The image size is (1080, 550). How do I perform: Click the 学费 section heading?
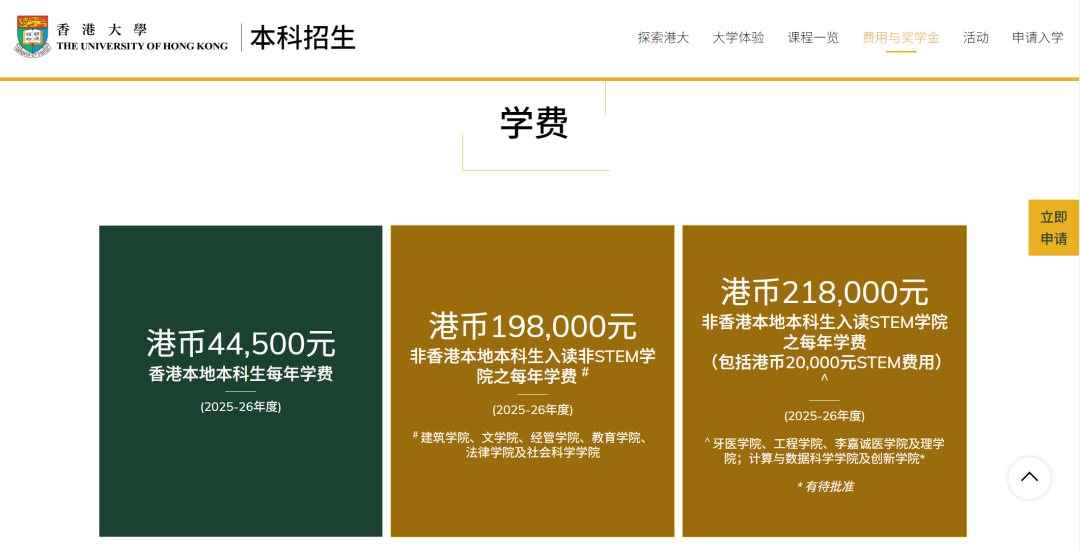534,123
